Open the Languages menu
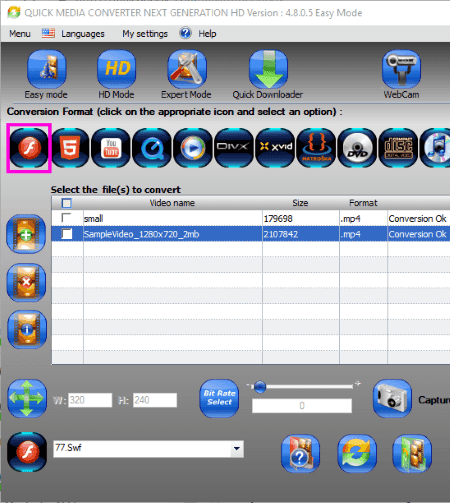The width and height of the screenshot is (450, 503). tap(83, 34)
